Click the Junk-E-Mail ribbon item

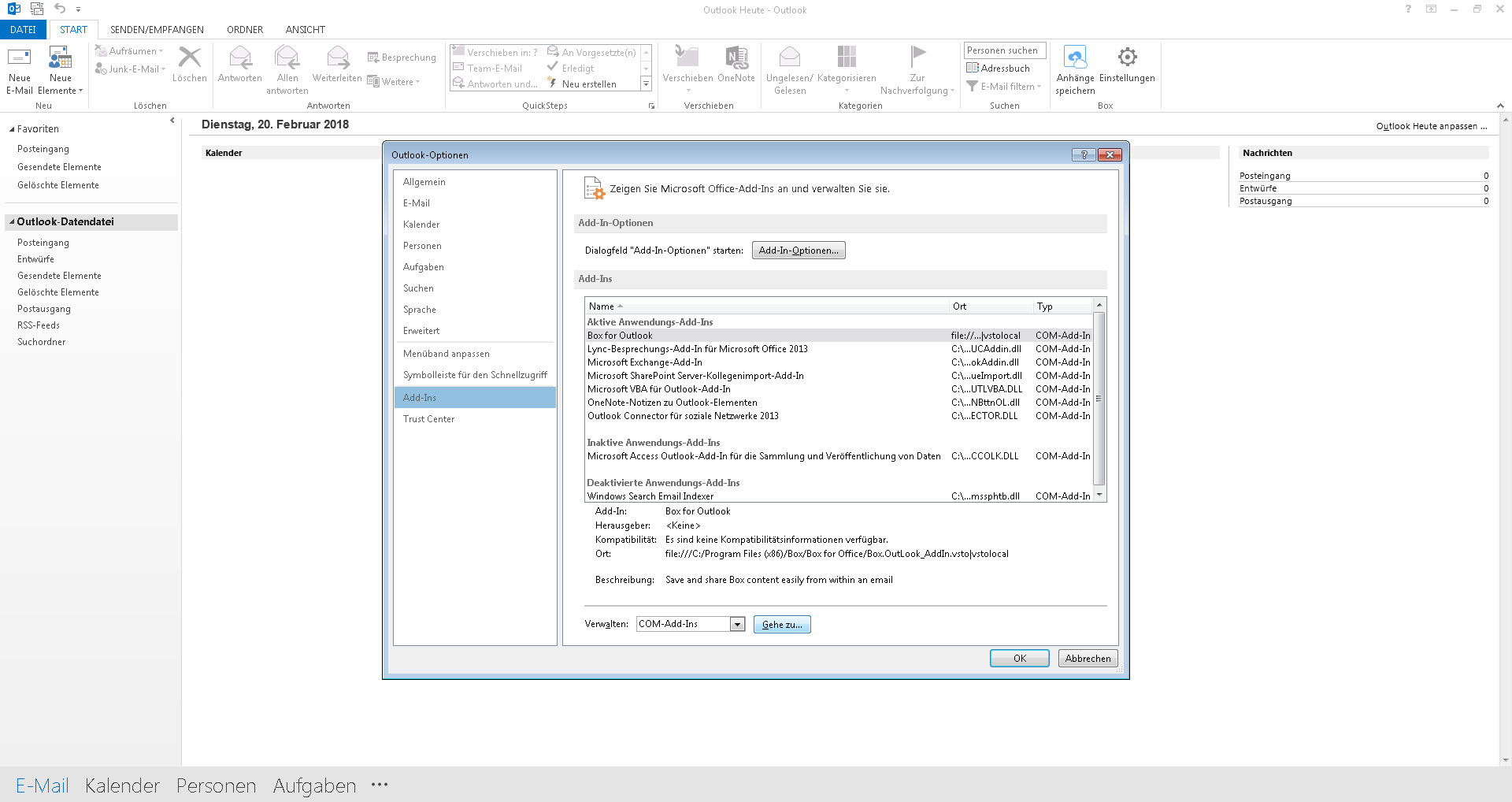[x=130, y=69]
